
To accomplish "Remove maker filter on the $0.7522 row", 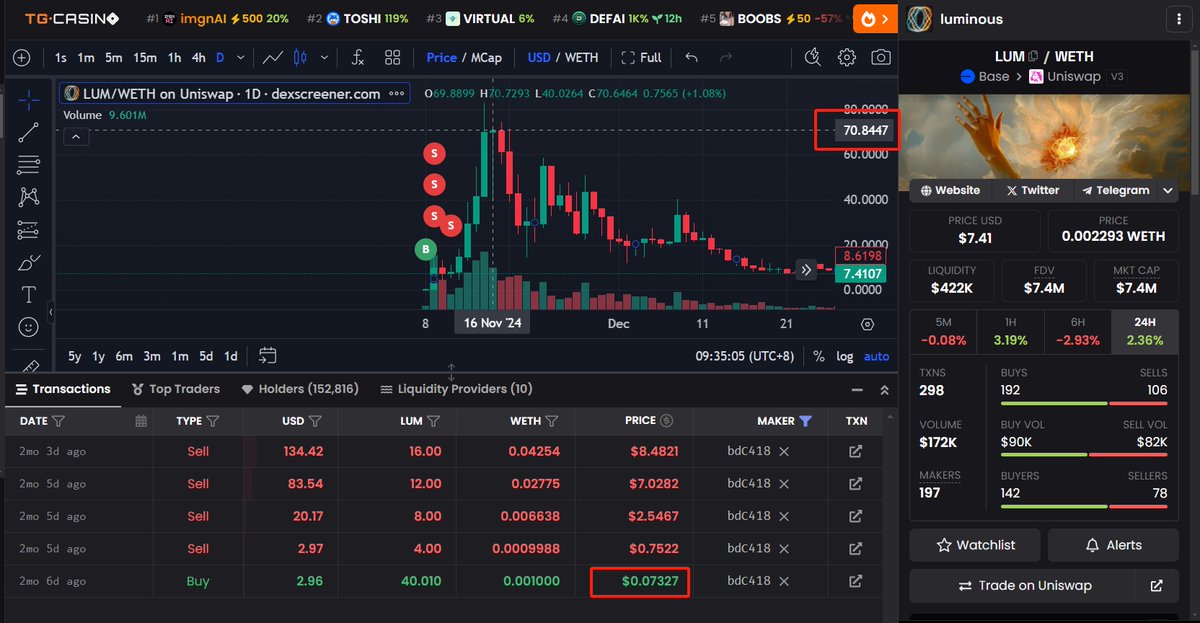I will pos(784,548).
